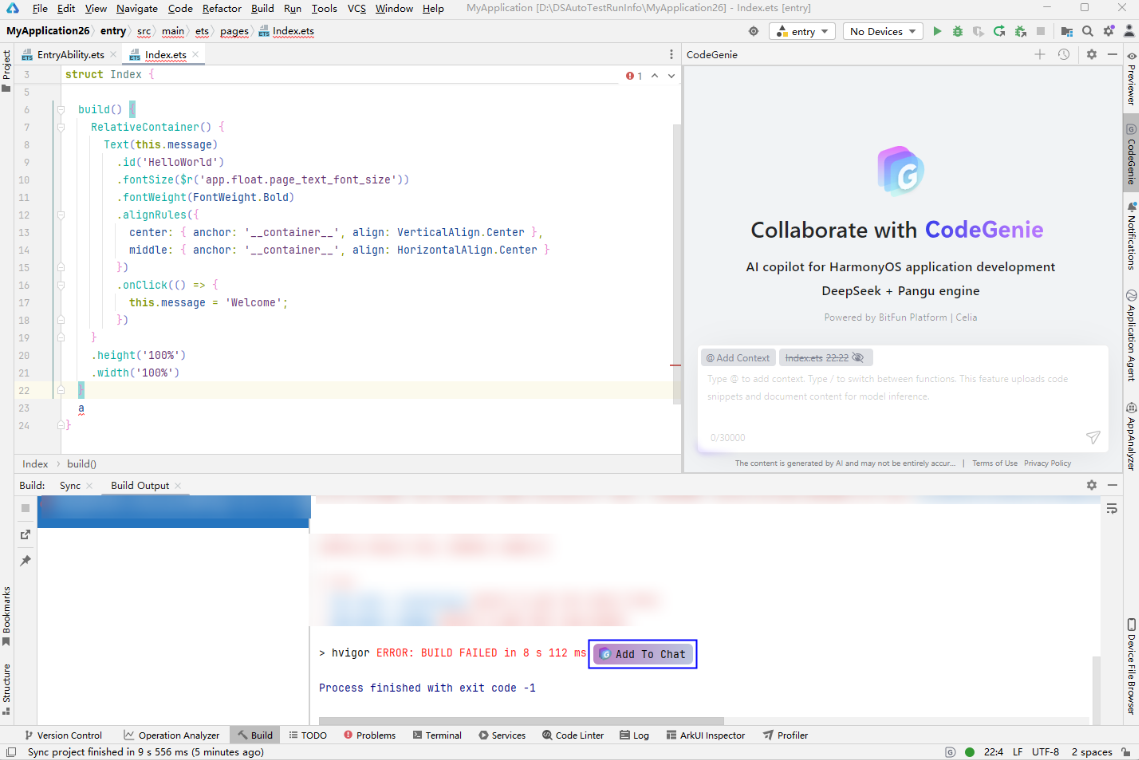Click the locate target icon left of entry
Image resolution: width=1139 pixels, height=760 pixels.
(753, 31)
